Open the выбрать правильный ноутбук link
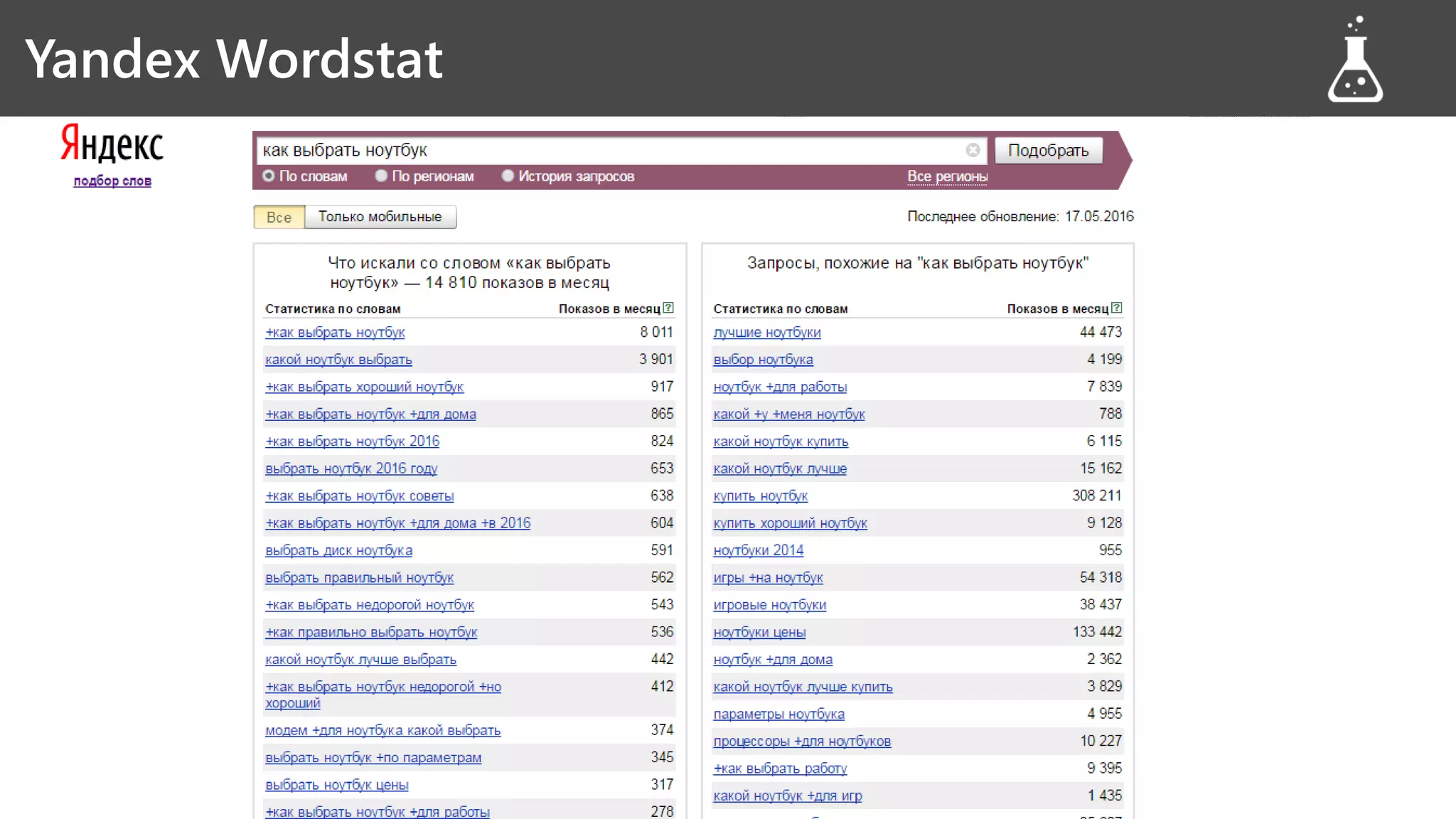This screenshot has height=819, width=1456. (x=359, y=578)
